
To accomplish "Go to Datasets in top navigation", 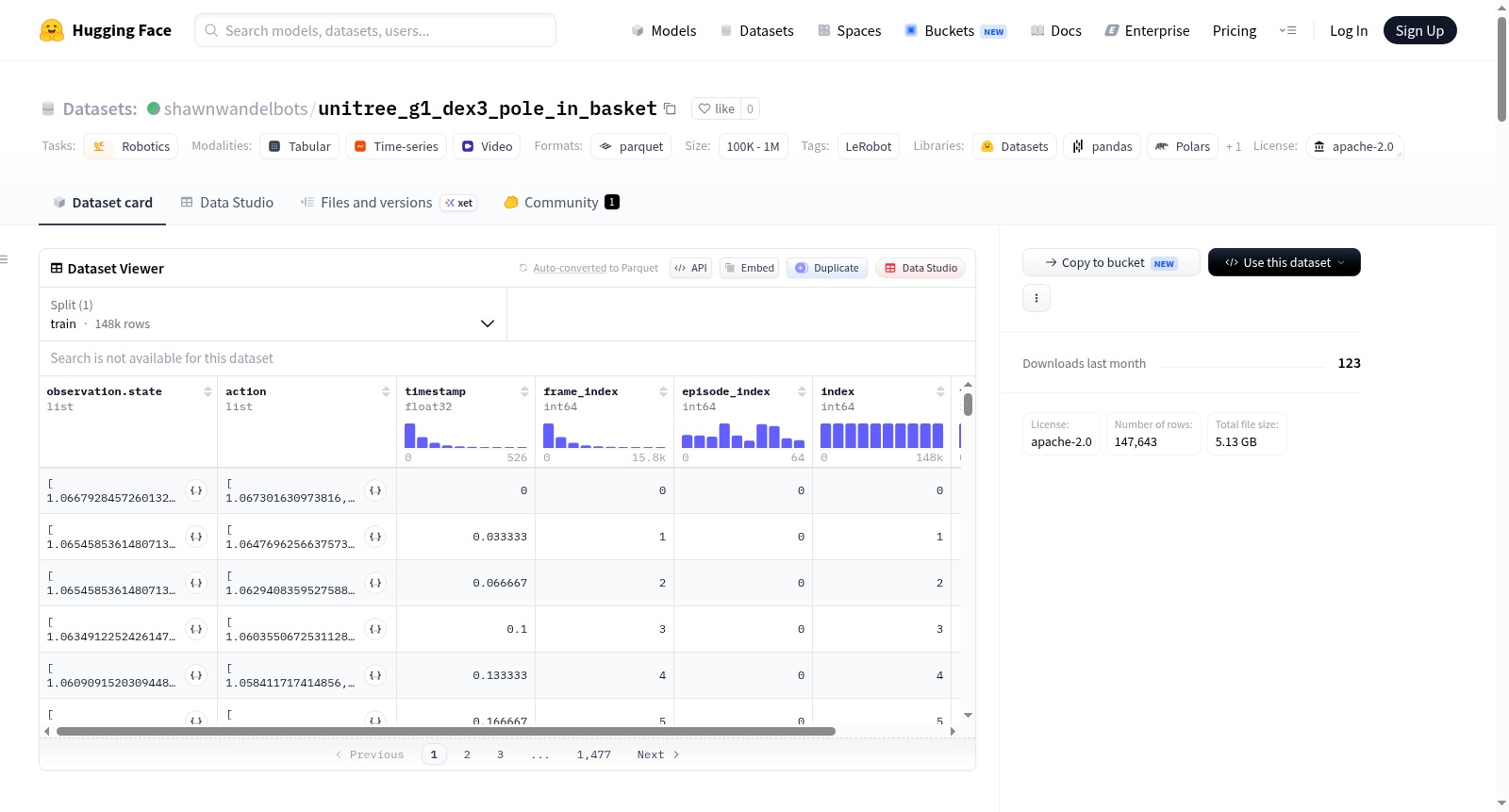I will click(756, 30).
